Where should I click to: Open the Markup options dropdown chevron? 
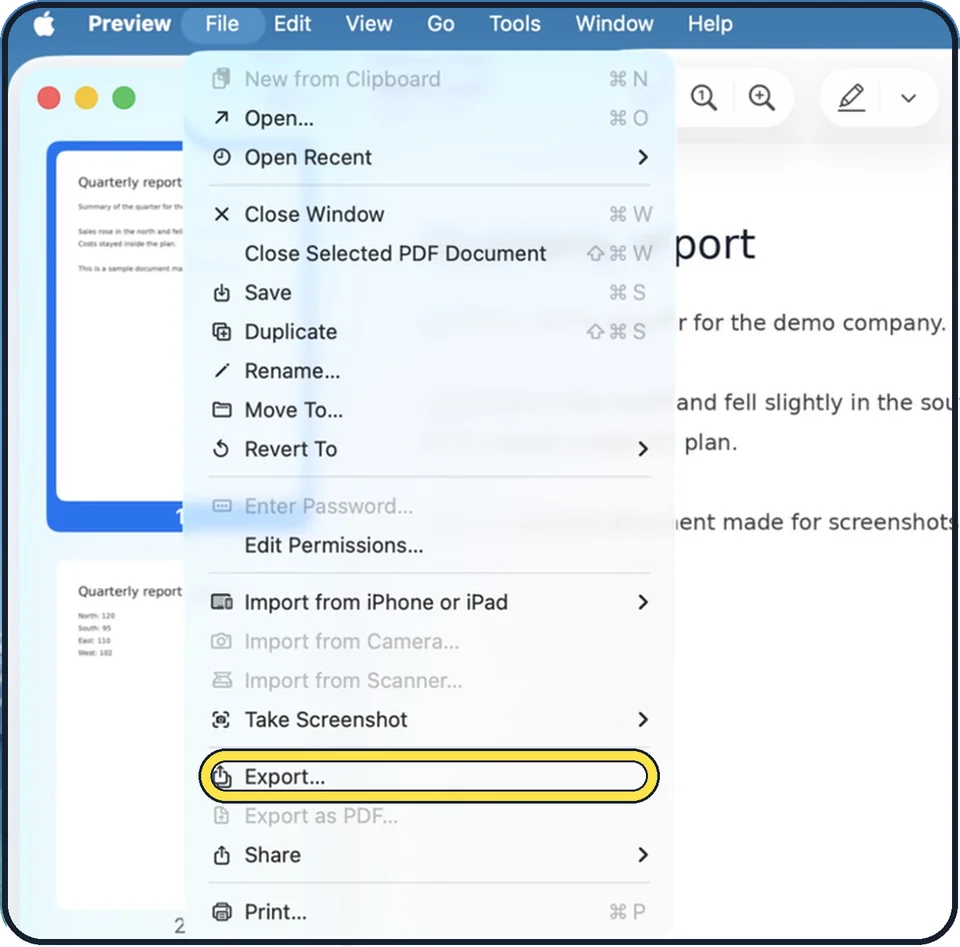pos(909,98)
